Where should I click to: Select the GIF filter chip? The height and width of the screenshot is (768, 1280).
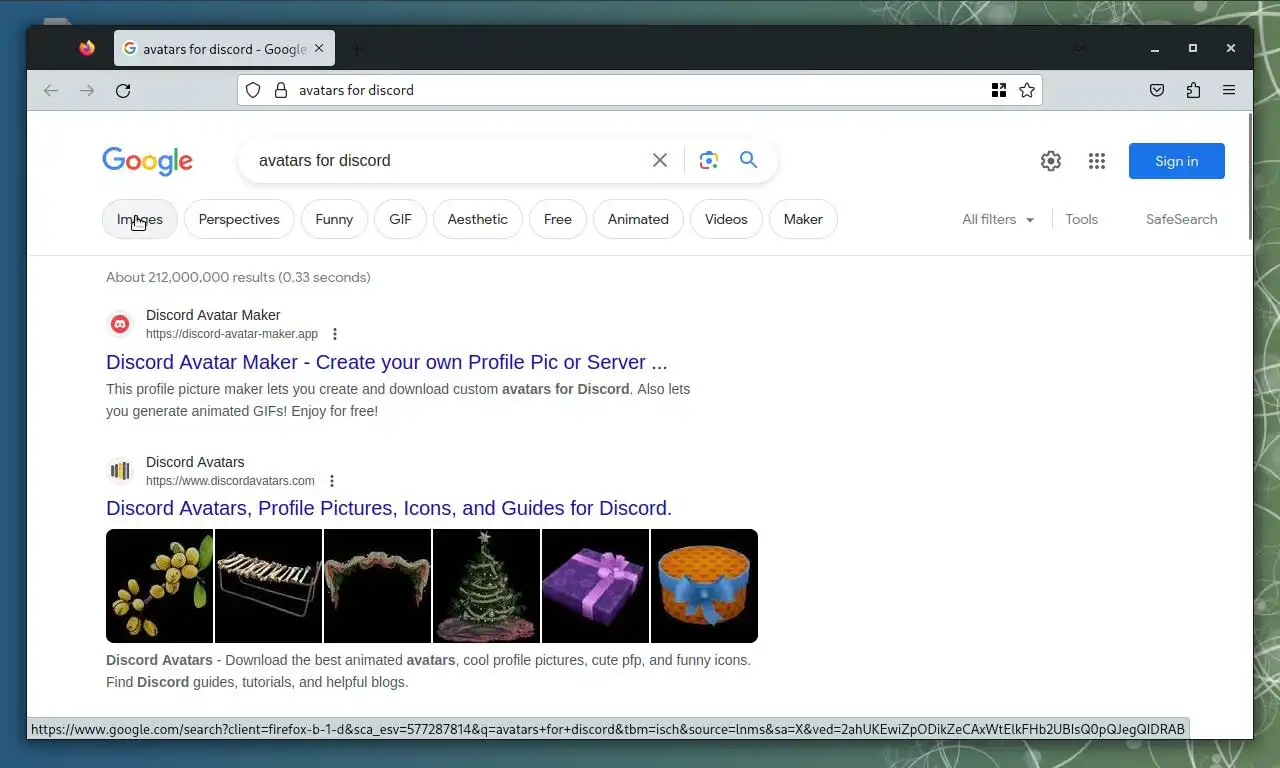pos(400,219)
